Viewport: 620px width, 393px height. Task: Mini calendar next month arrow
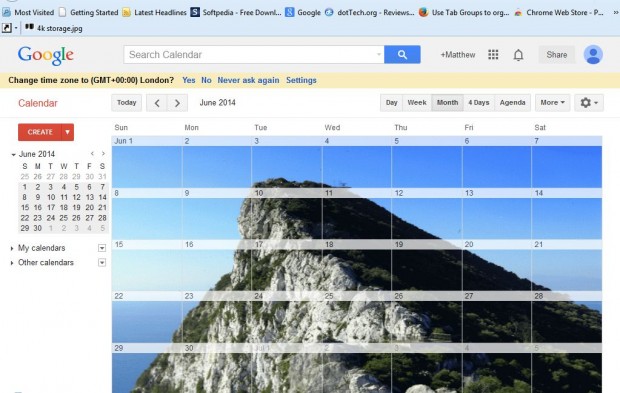tap(103, 153)
